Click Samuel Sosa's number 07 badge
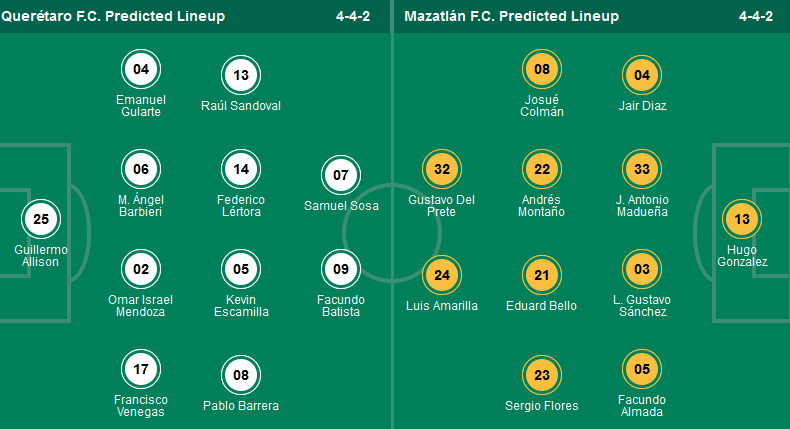This screenshot has height=429, width=790. [x=341, y=175]
